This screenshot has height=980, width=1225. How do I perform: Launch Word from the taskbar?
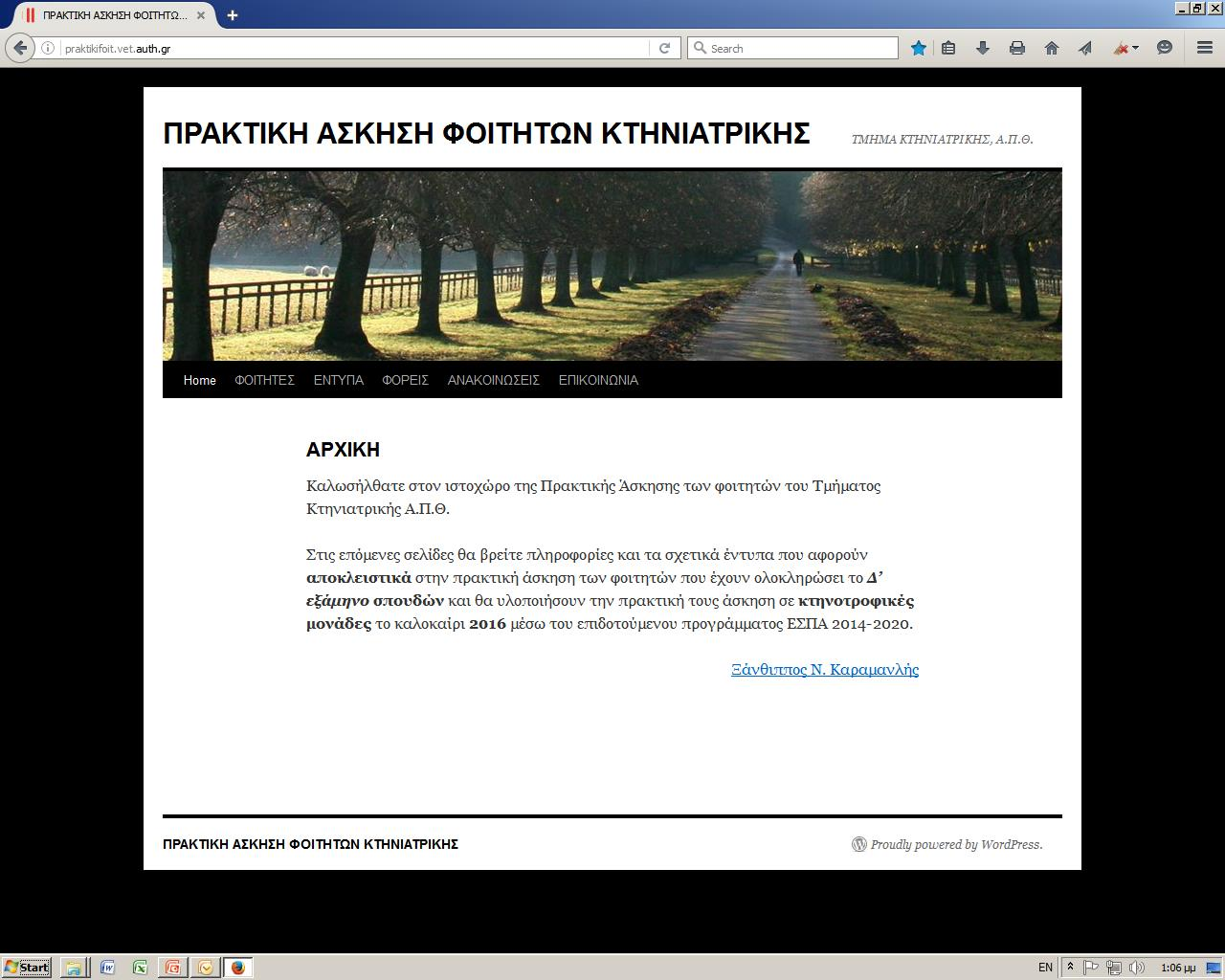click(107, 967)
